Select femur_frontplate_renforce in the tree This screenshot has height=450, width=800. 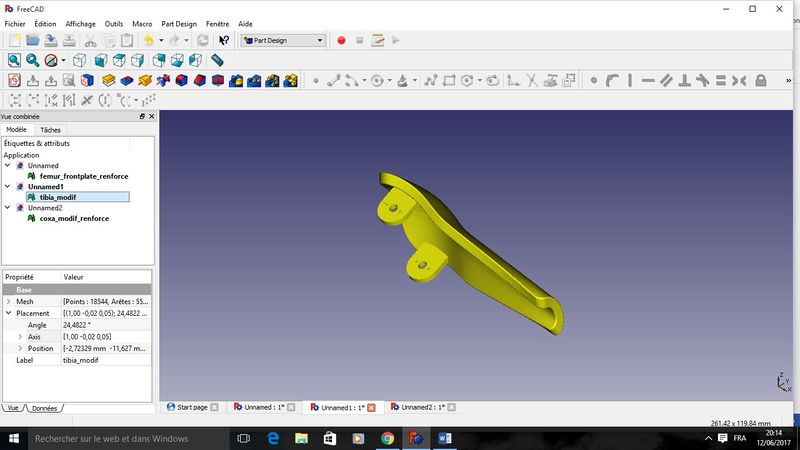83,176
